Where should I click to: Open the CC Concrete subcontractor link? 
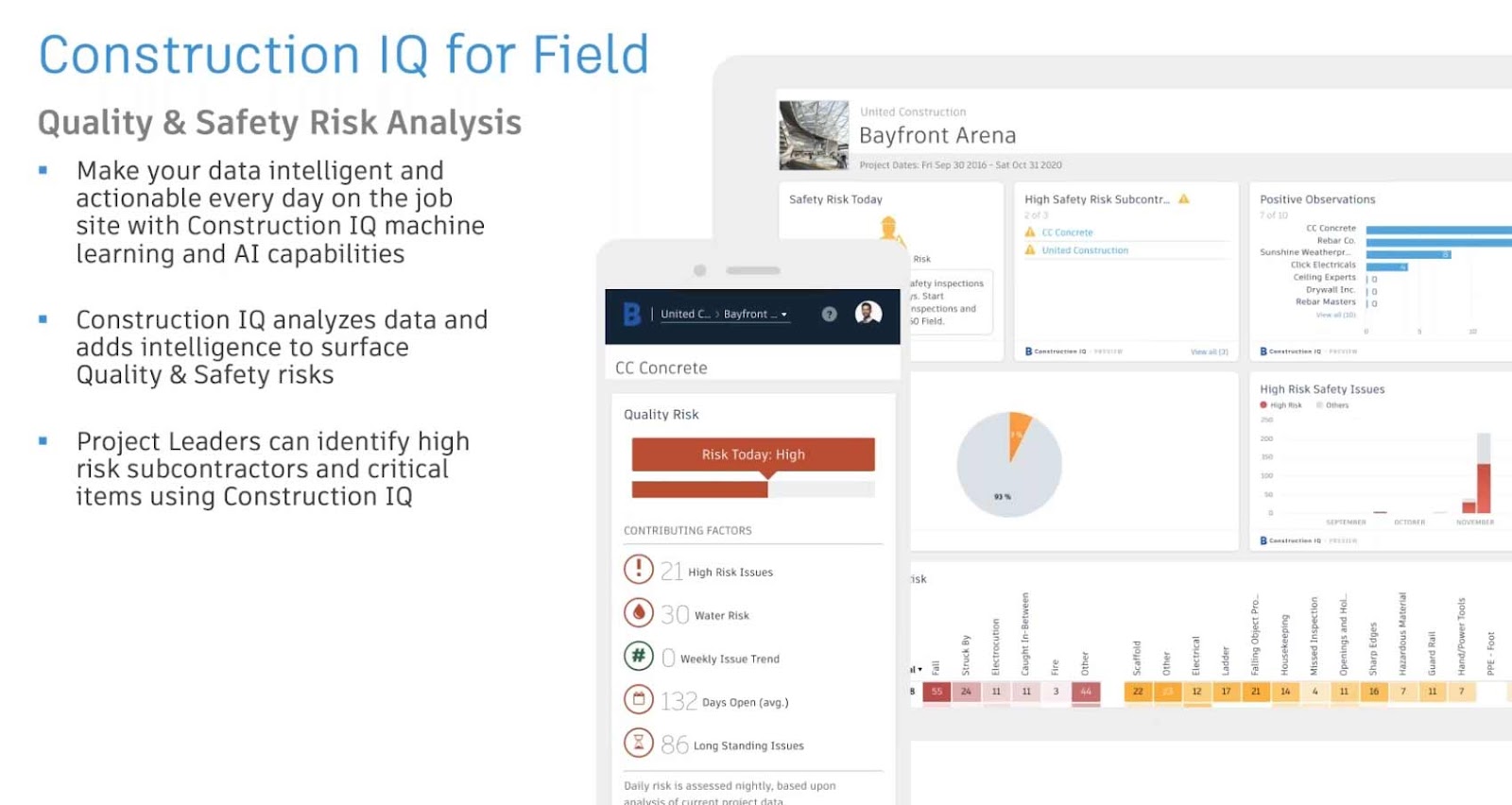tap(1067, 232)
